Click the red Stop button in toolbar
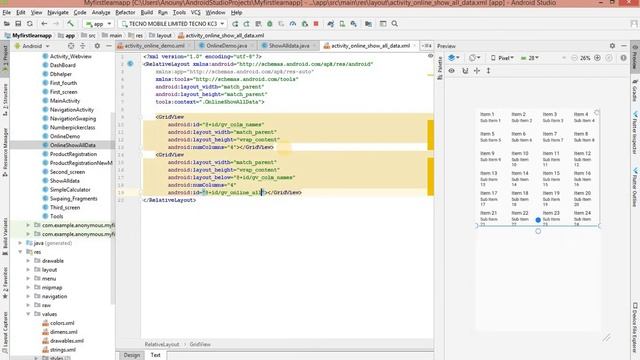This screenshot has width=640, height=360. coord(316,24)
